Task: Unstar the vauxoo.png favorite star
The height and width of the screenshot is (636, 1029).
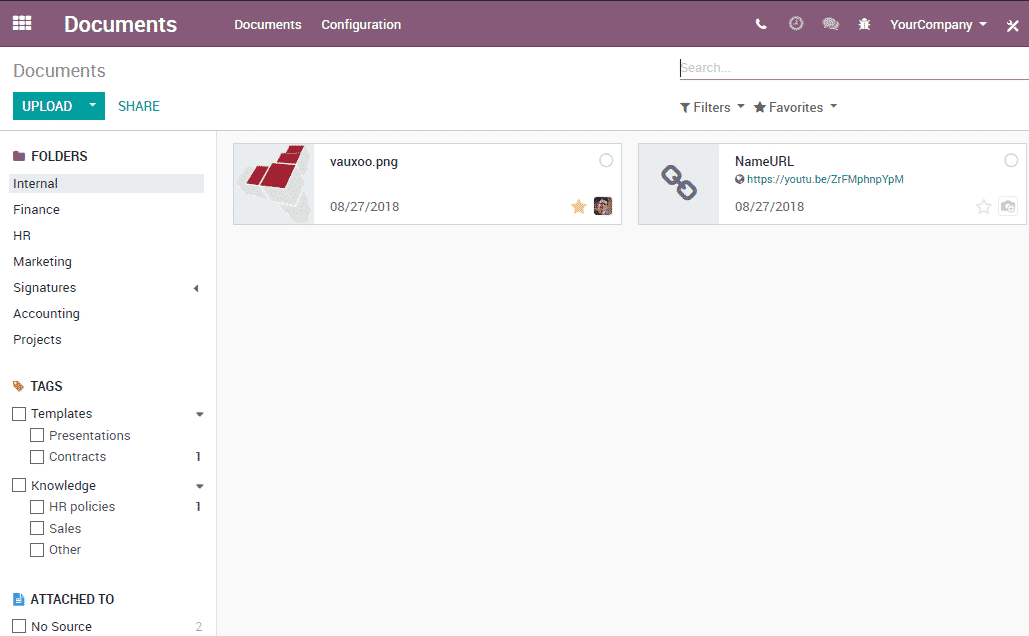Action: [x=578, y=207]
